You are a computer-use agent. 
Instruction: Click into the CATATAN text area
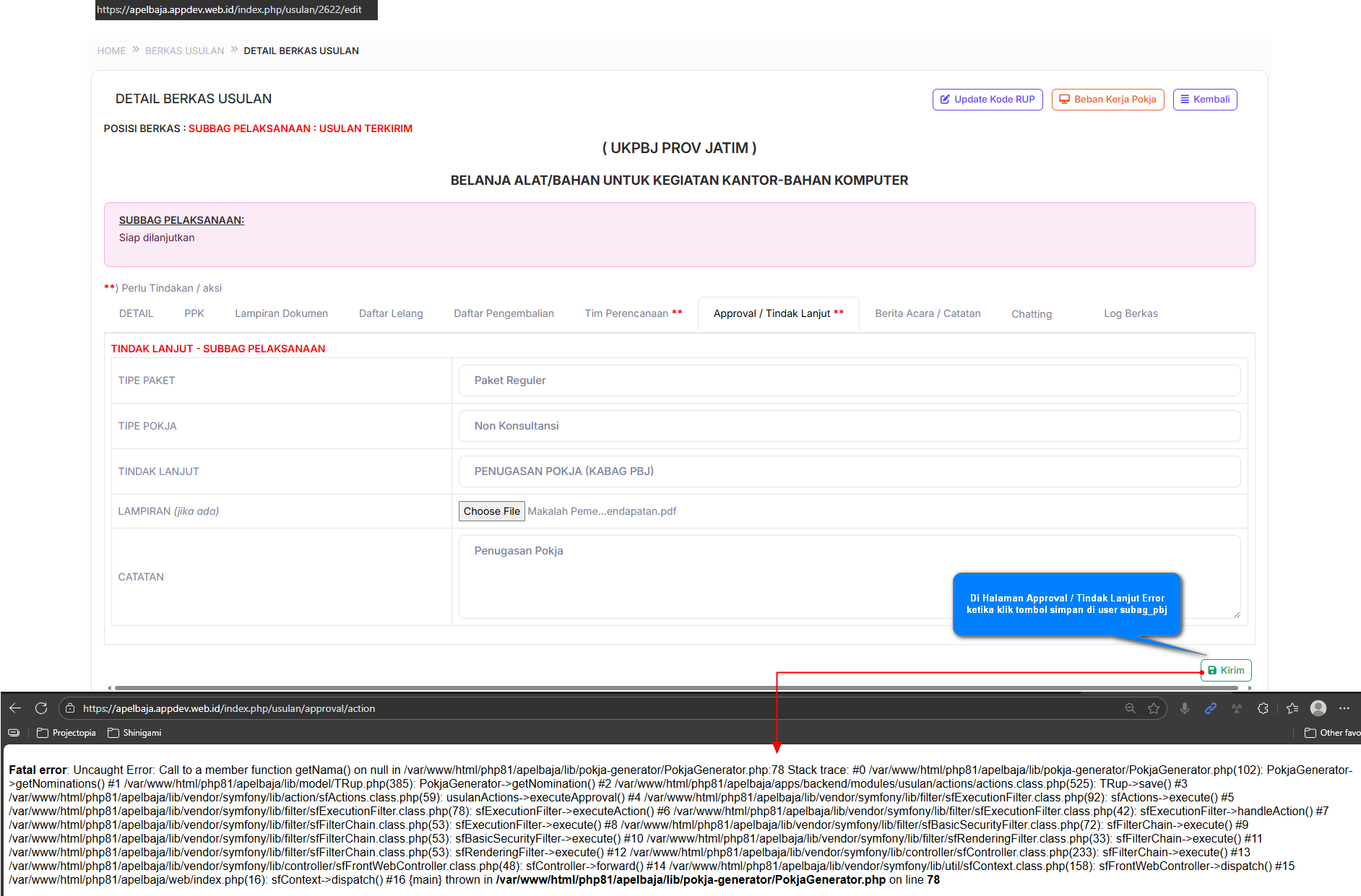pos(850,577)
